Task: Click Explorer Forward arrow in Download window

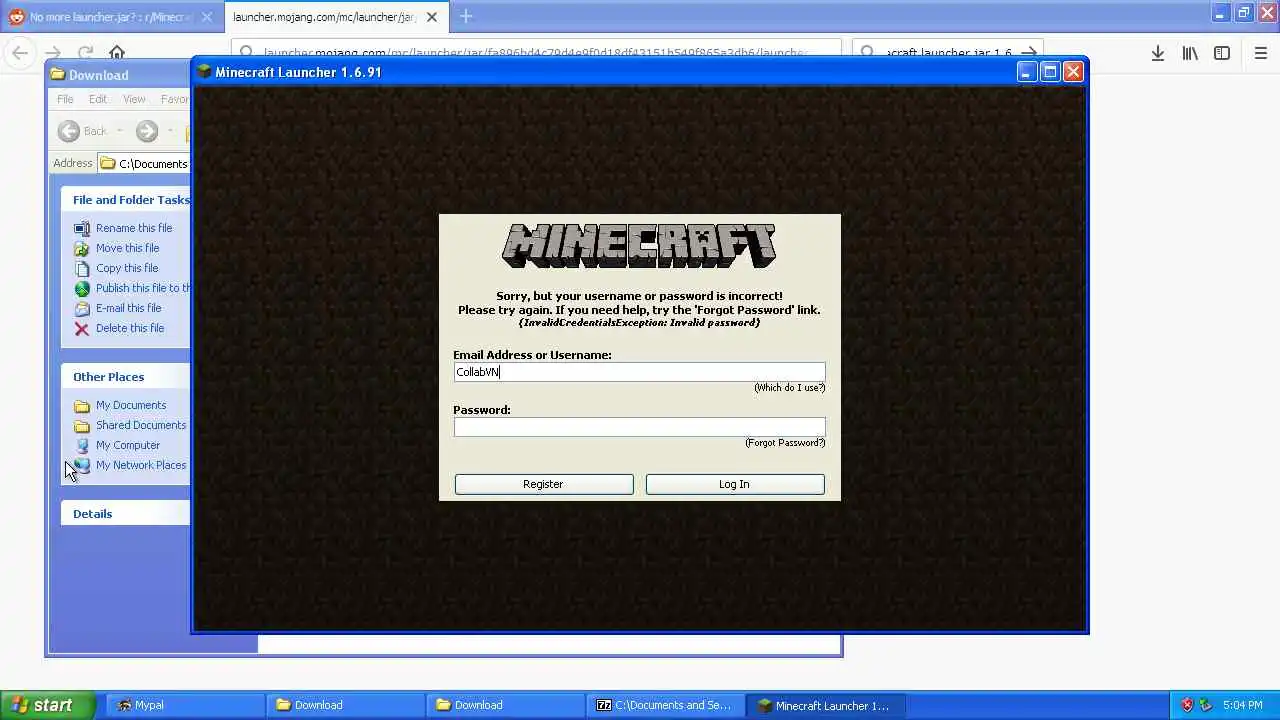Action: [x=147, y=131]
